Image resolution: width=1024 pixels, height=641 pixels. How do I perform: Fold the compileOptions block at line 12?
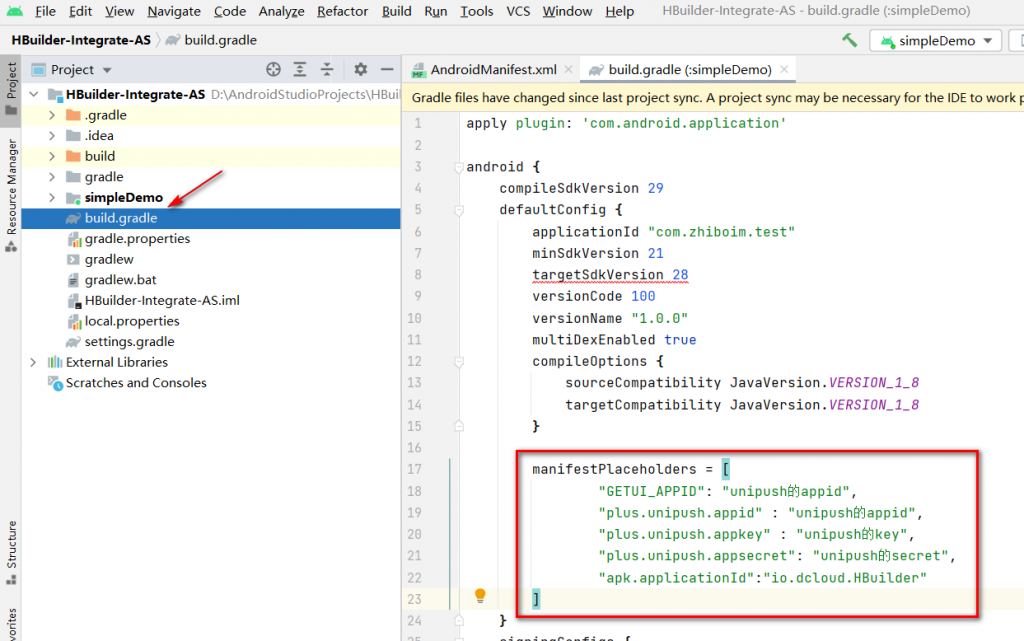tap(459, 362)
